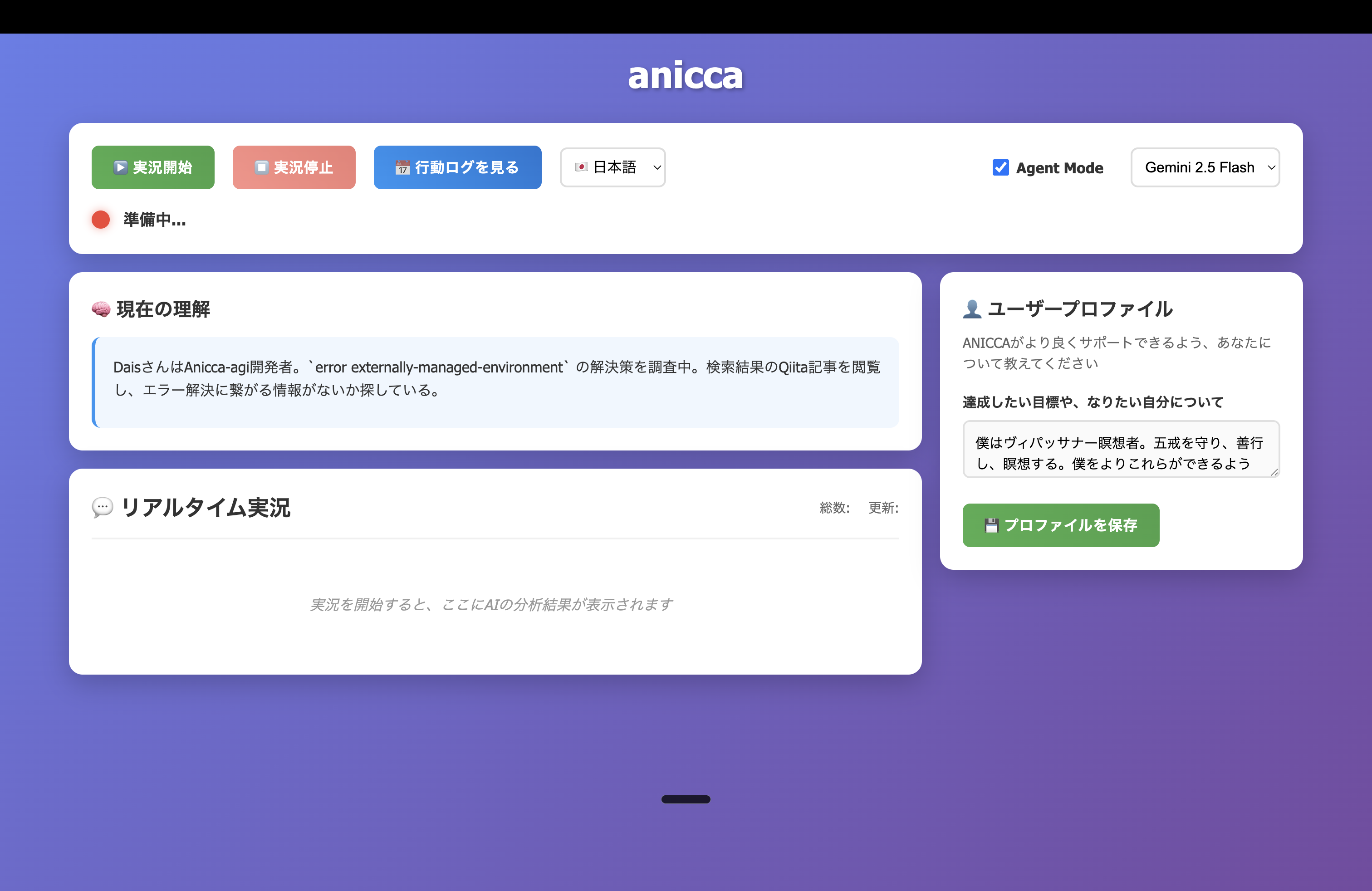Open the Gemini 2.5 Flash model dropdown
1372x891 pixels.
click(x=1199, y=168)
